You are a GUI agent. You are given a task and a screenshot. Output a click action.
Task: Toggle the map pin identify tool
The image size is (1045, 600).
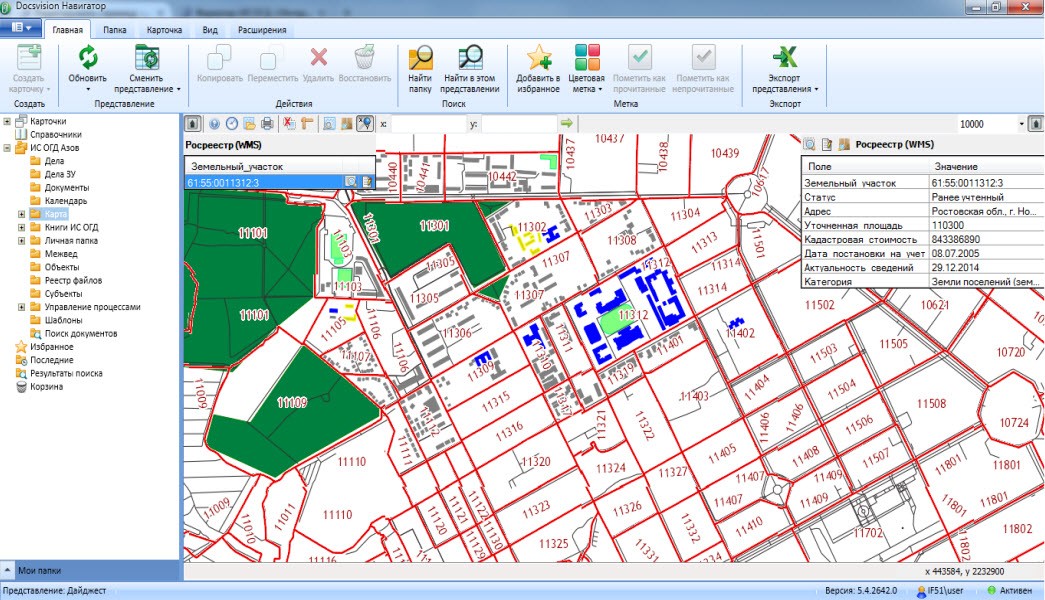coord(365,123)
